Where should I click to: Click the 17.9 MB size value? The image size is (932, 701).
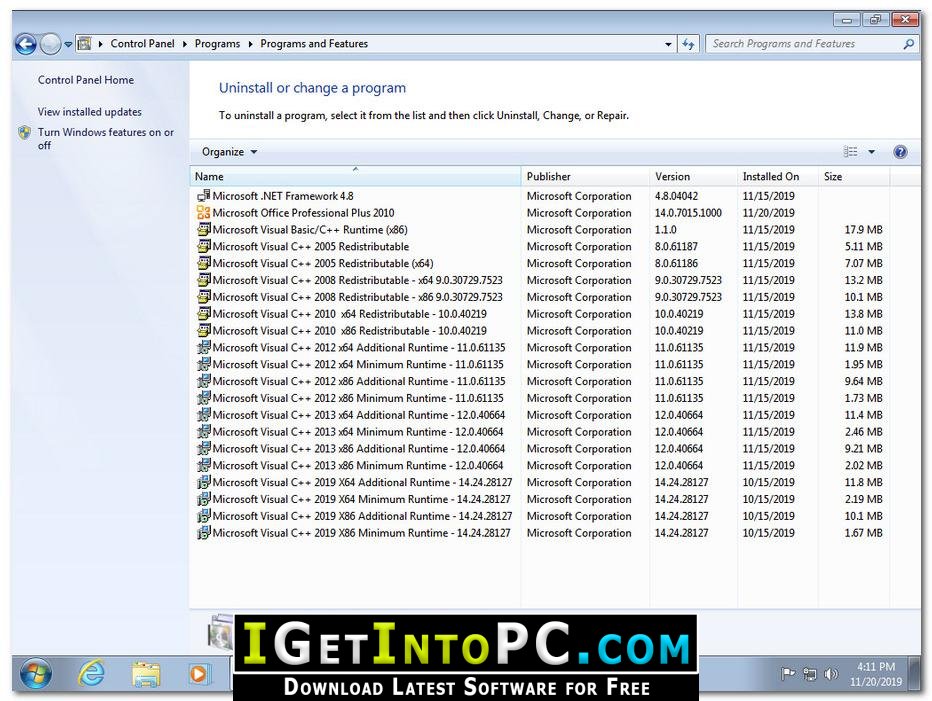[864, 230]
